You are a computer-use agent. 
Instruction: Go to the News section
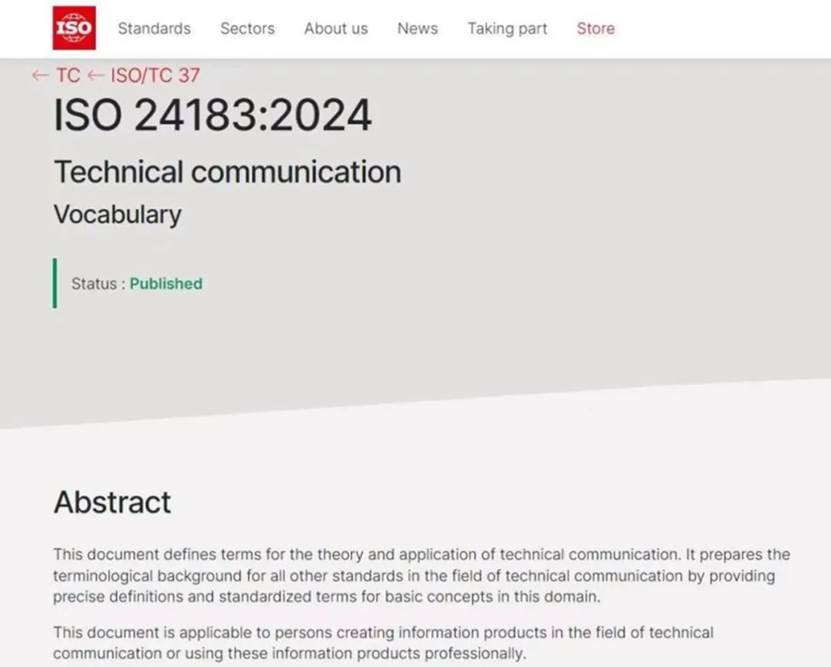418,29
